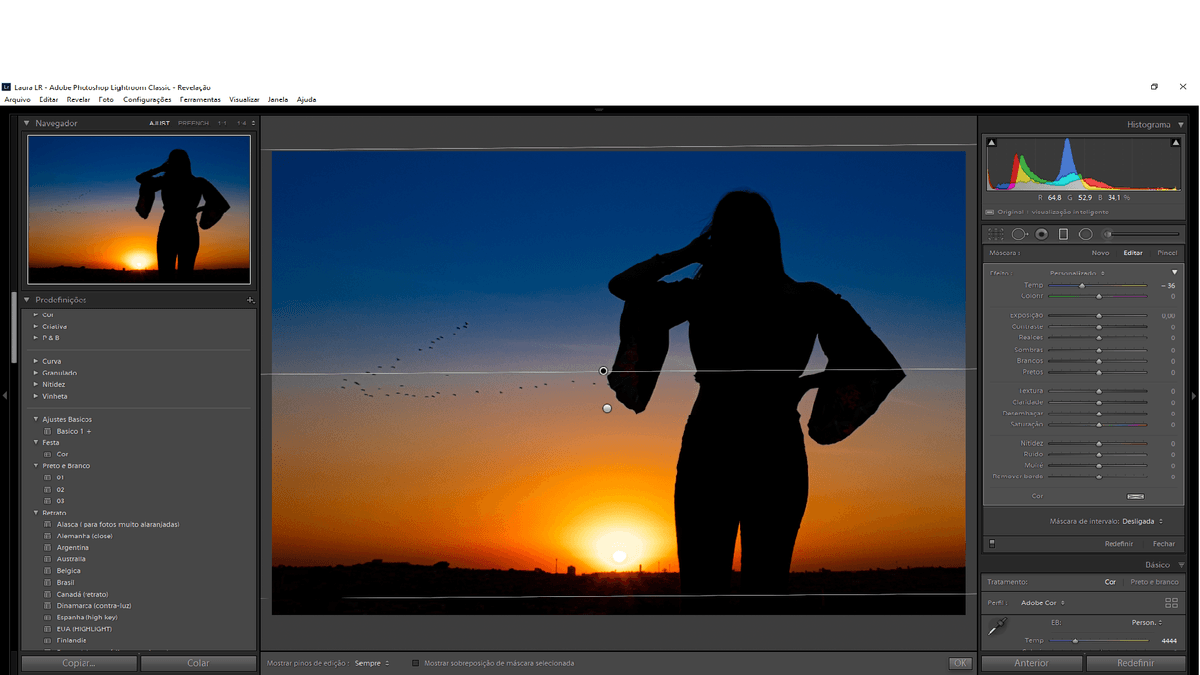Click the bottom Redefinir button

(x=1135, y=663)
